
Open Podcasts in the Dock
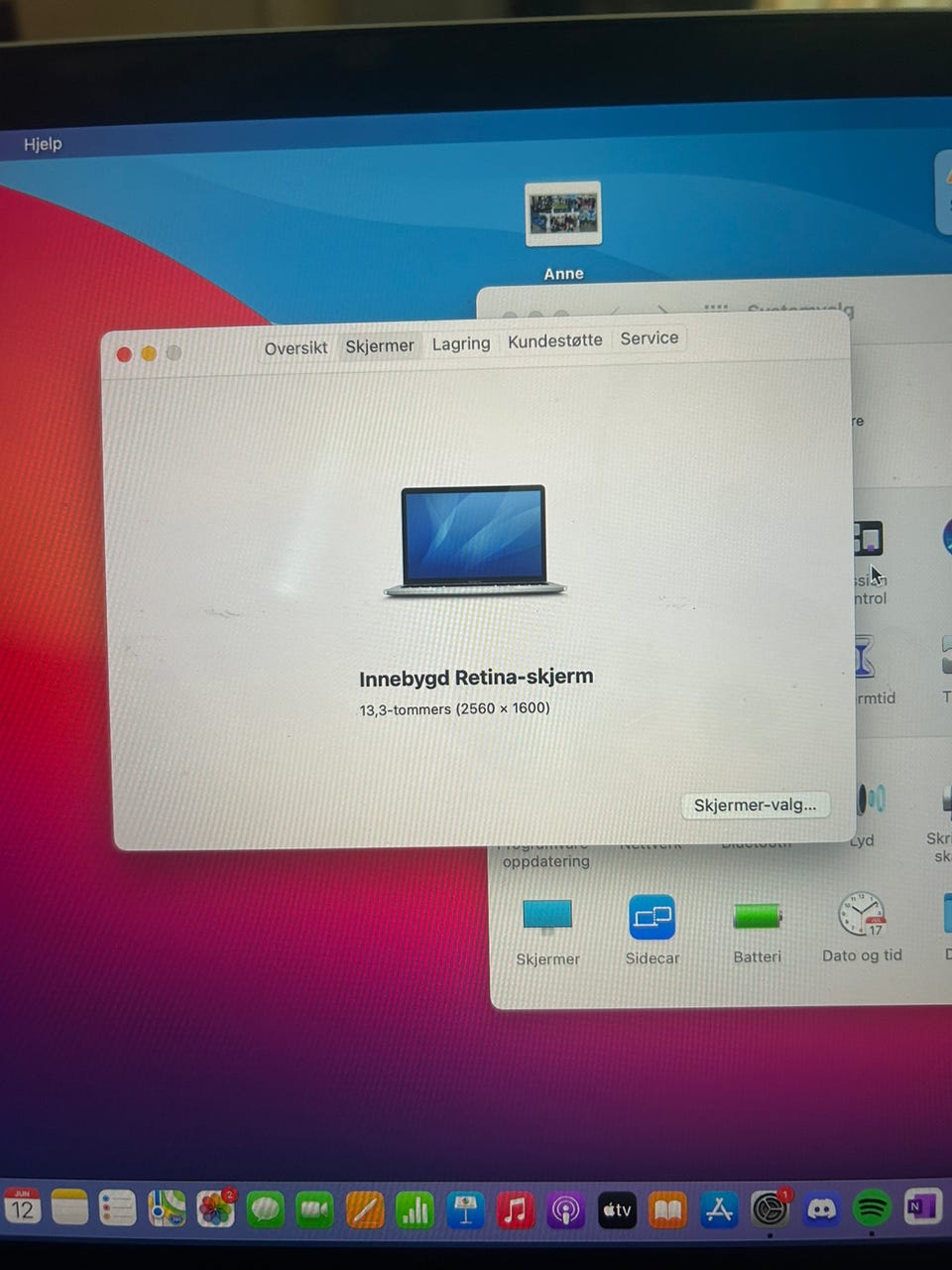(566, 1210)
